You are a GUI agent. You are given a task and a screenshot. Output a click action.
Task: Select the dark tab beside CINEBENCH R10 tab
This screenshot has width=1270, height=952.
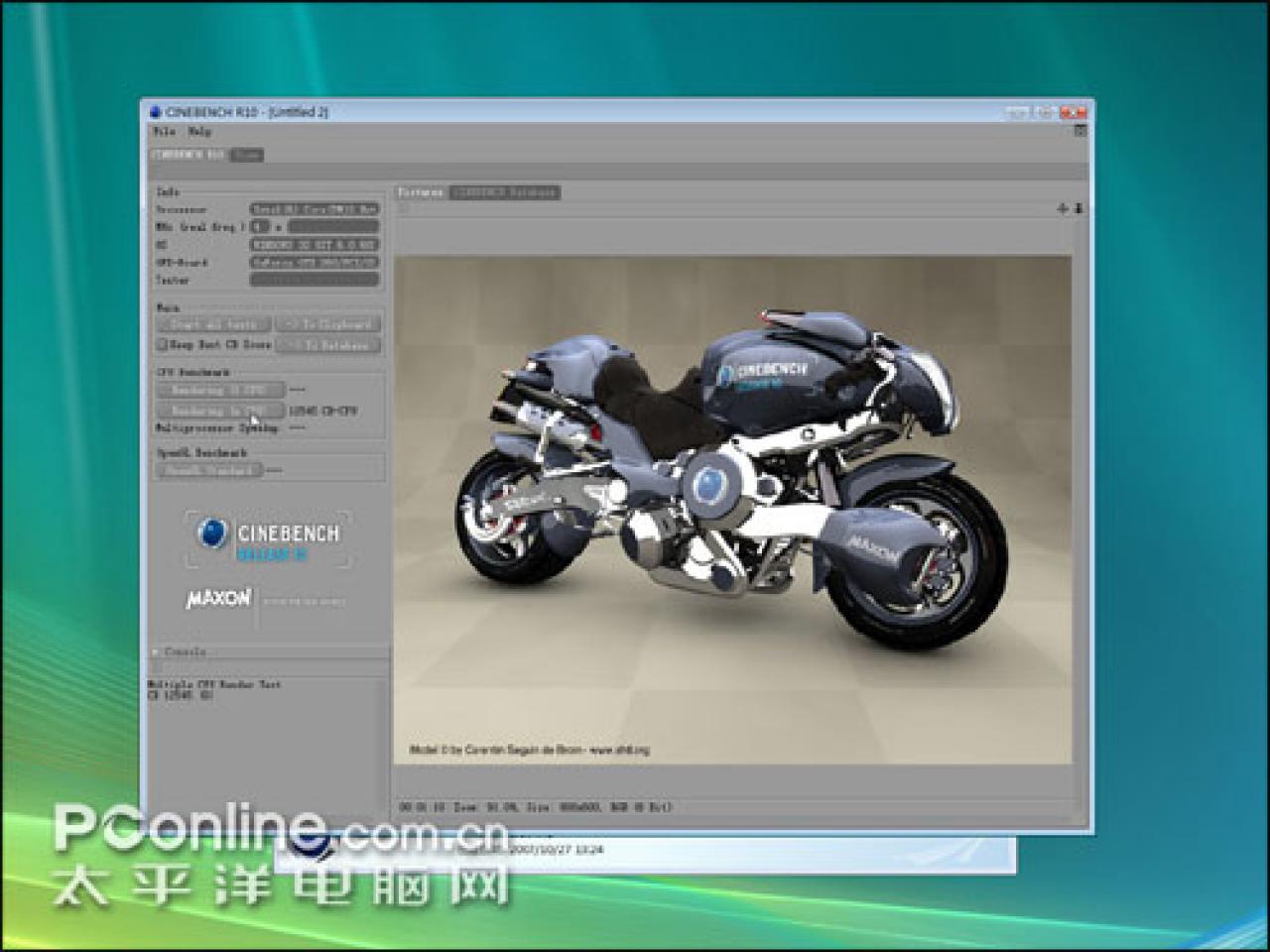(247, 156)
